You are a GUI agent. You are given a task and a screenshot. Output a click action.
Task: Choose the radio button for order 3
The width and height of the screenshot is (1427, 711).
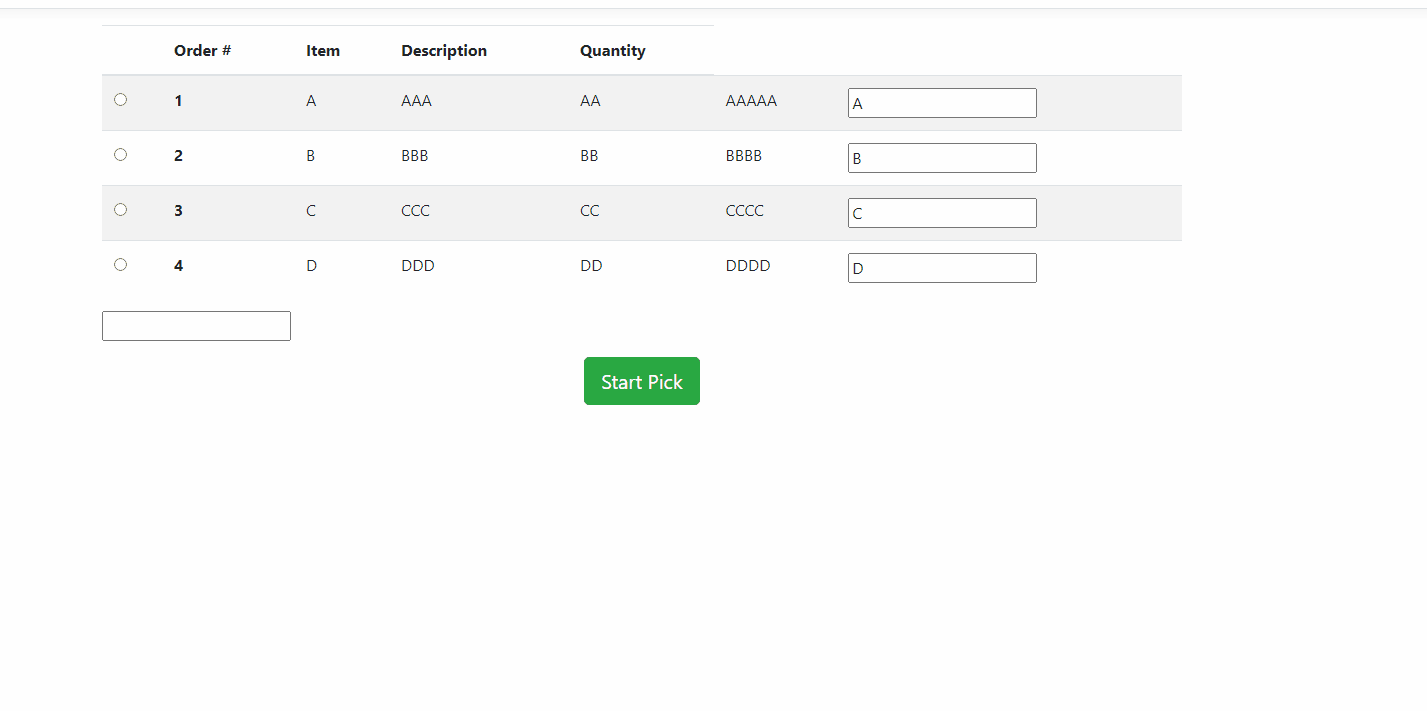click(121, 210)
